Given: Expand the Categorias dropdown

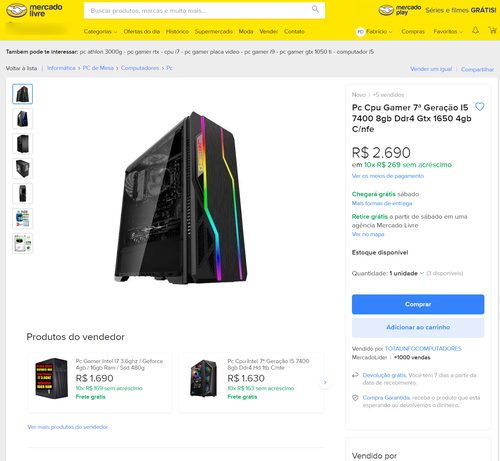Looking at the screenshot, I should tap(100, 32).
